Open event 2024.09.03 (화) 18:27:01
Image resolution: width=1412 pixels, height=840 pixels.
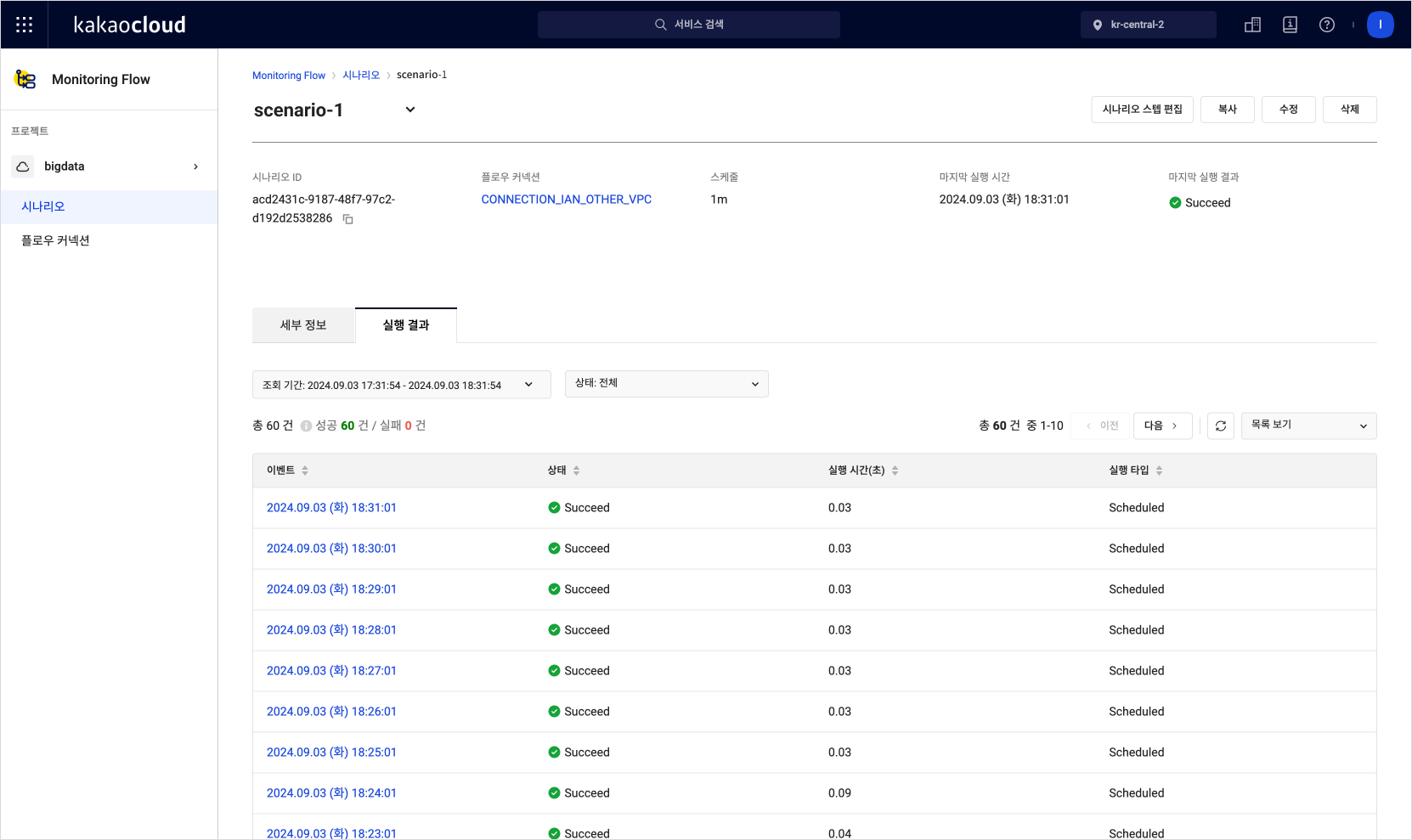click(331, 671)
